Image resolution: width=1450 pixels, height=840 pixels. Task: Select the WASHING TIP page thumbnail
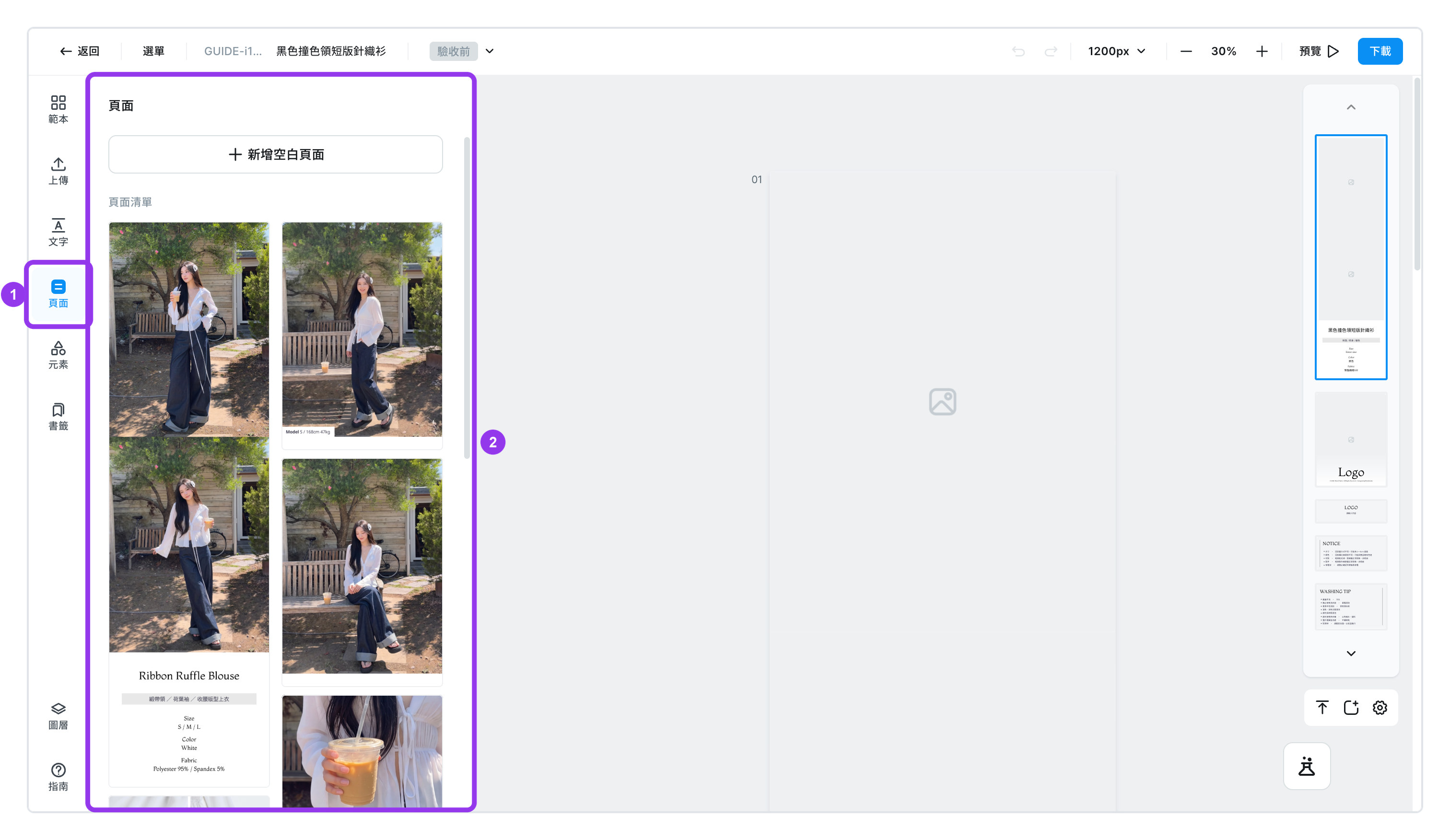point(1351,607)
